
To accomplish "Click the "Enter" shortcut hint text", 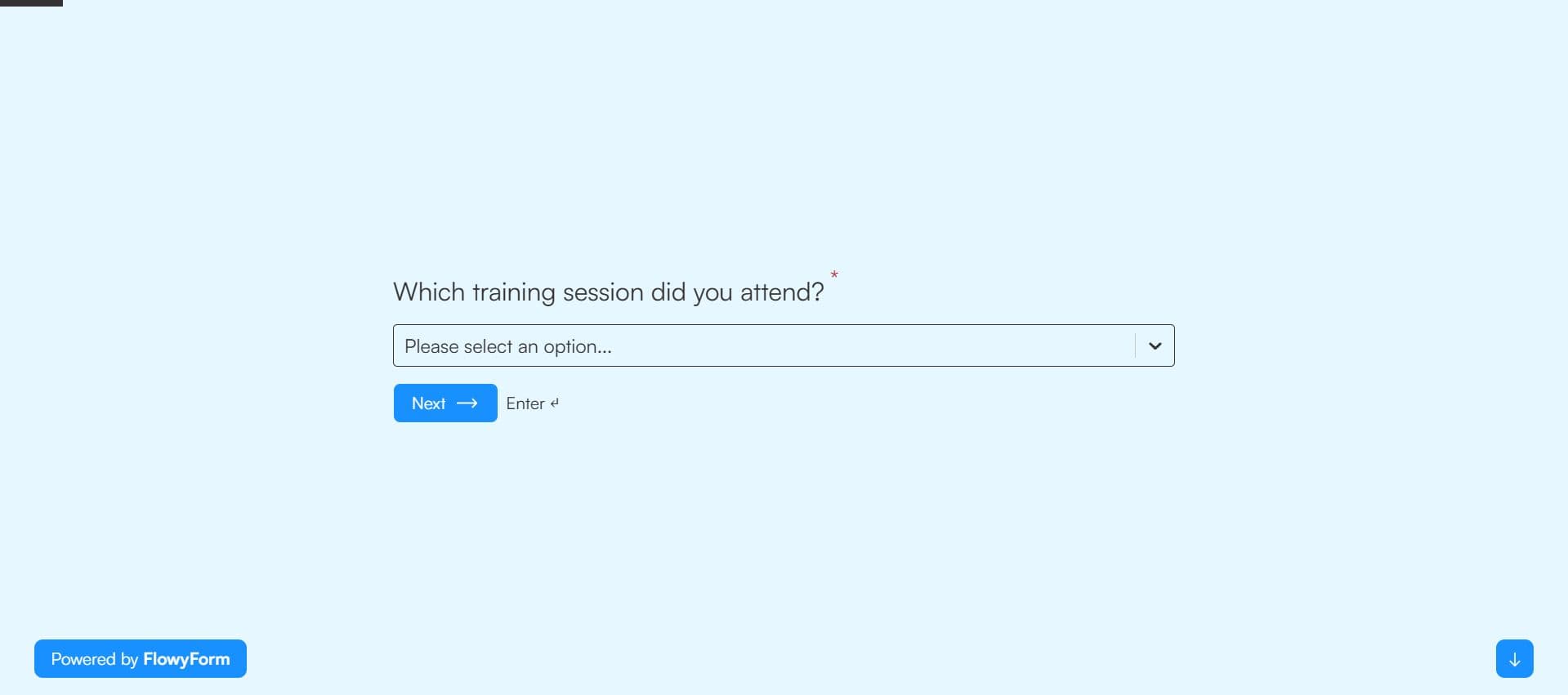I will click(x=525, y=403).
